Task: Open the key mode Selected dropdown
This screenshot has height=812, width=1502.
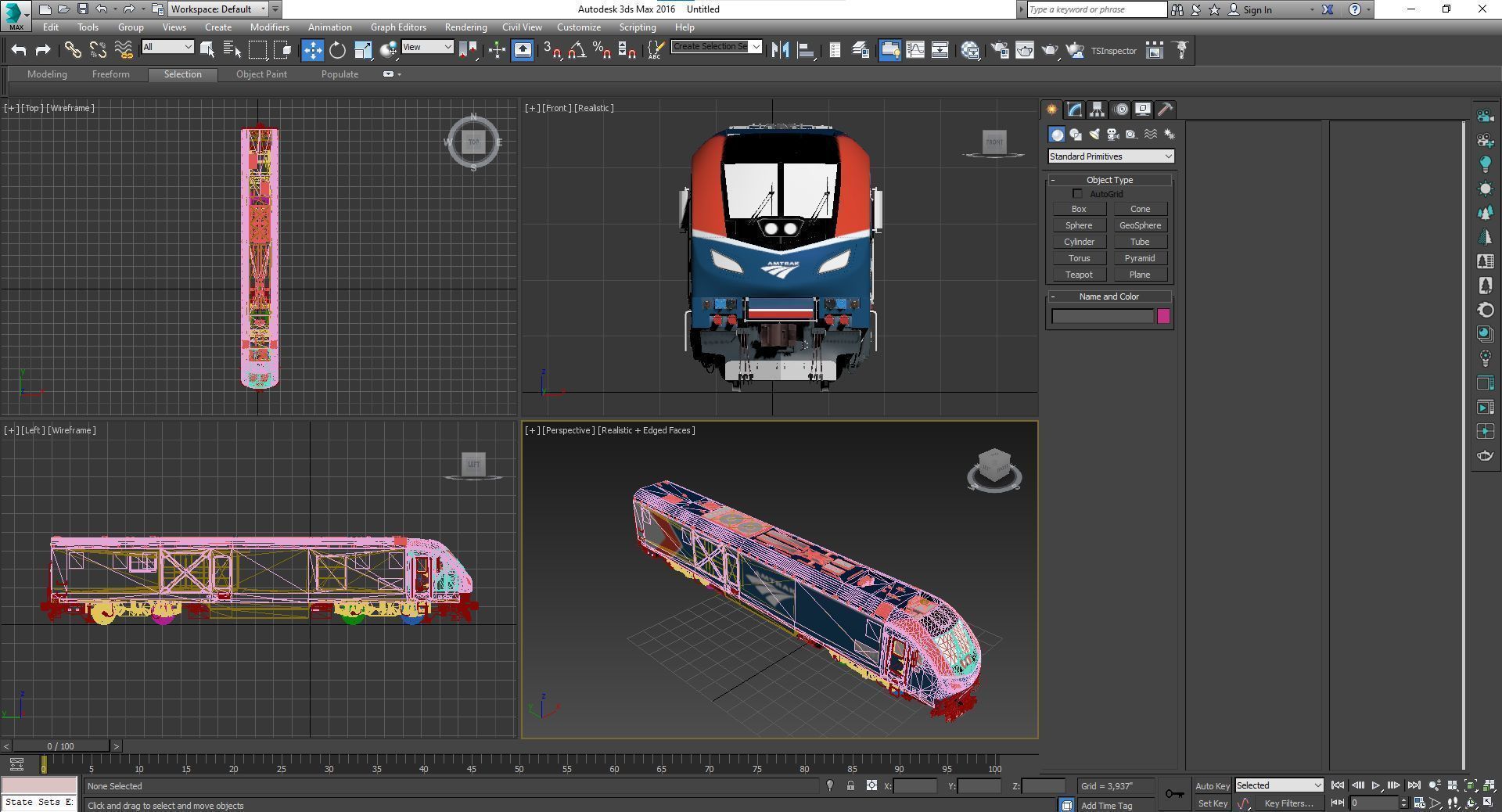Action: 1279,785
